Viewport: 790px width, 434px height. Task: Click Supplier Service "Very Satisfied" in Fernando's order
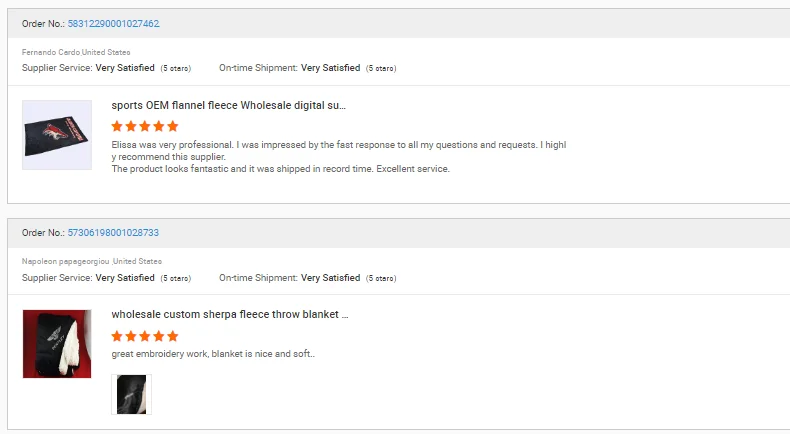125,68
